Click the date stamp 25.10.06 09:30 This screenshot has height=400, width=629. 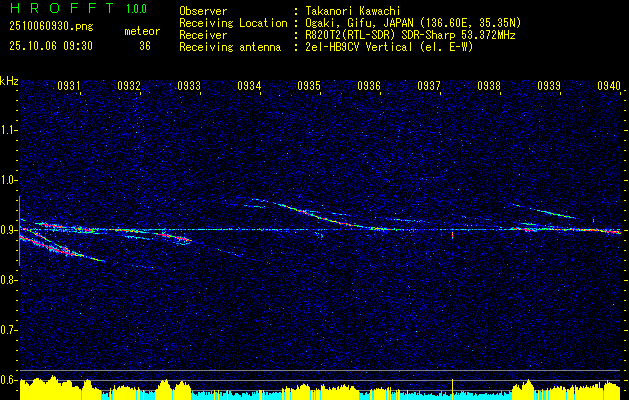51,46
